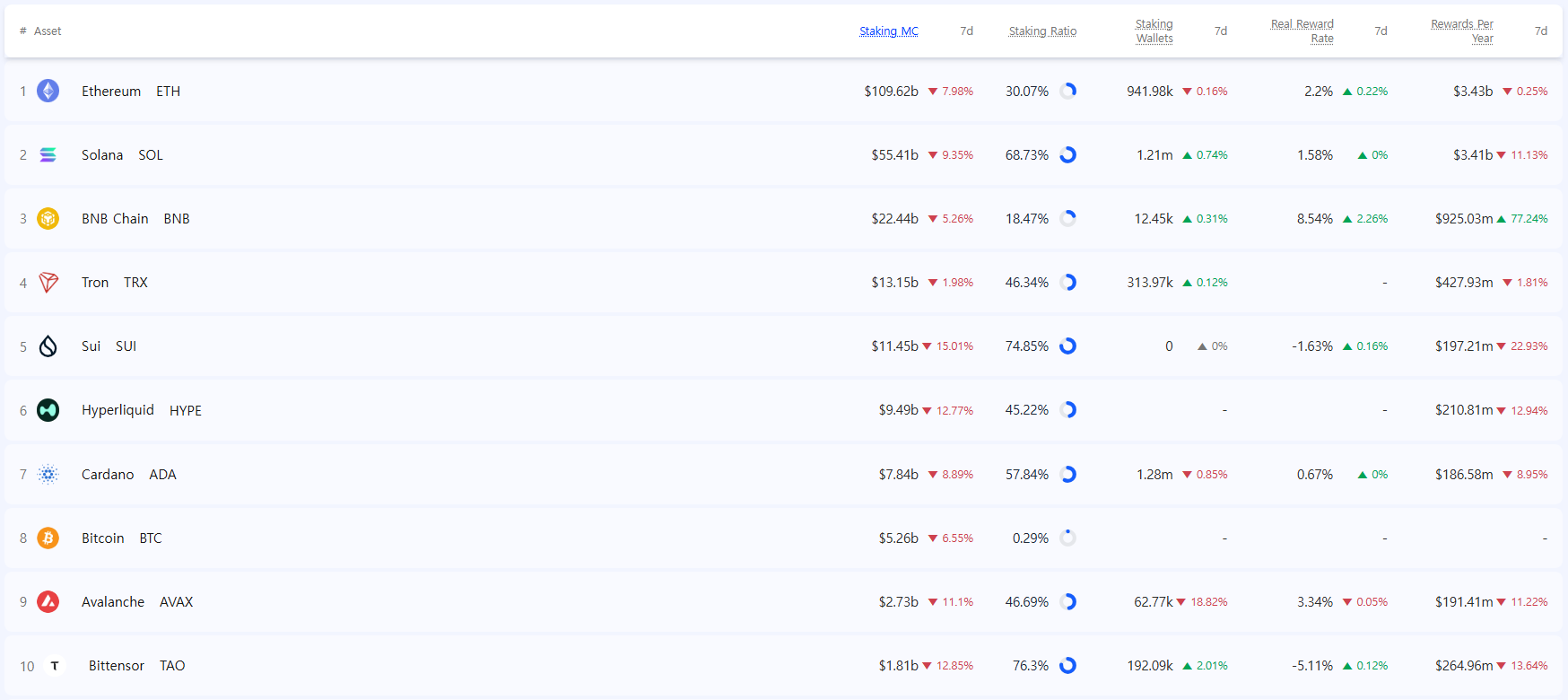The image size is (1568, 700).
Task: Open the Cardano asset name
Action: coord(108,475)
